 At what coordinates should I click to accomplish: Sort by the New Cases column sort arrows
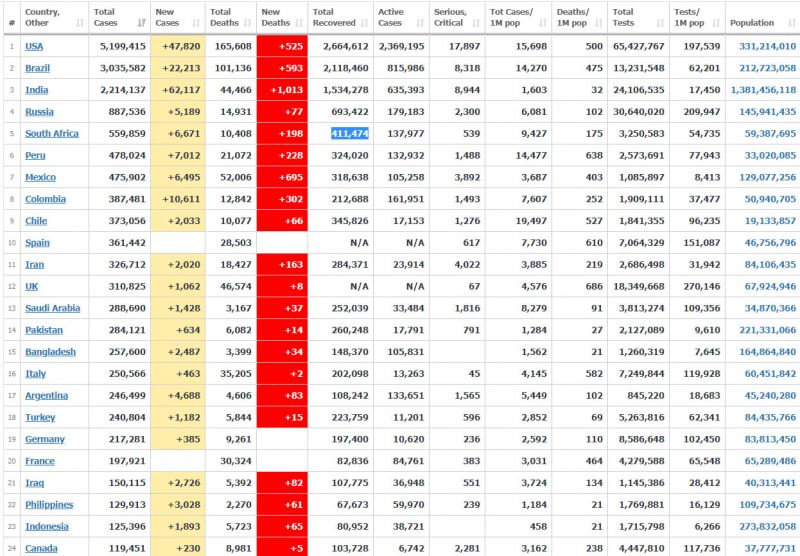click(x=196, y=23)
